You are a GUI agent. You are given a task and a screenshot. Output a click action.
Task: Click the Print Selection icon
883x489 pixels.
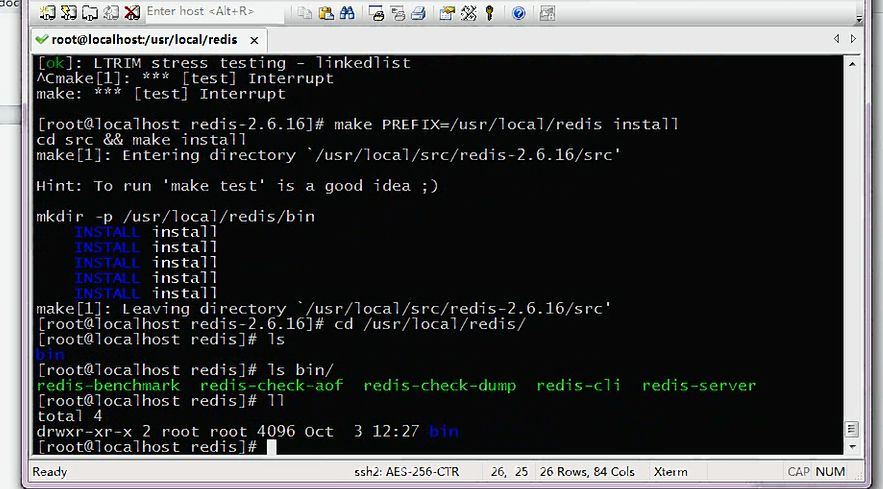pyautogui.click(x=398, y=12)
